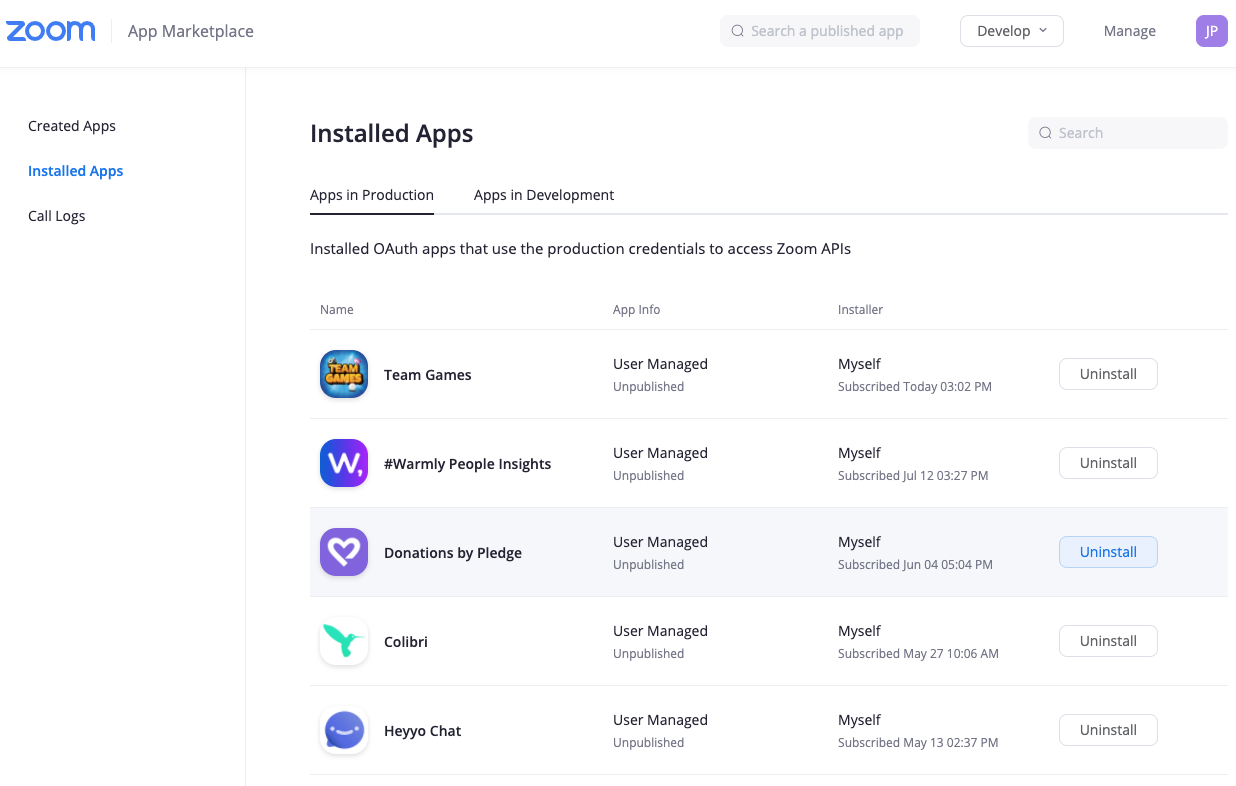Screen dimensions: 1236x786
Task: Click the Heyyo Chat app icon
Action: click(344, 730)
